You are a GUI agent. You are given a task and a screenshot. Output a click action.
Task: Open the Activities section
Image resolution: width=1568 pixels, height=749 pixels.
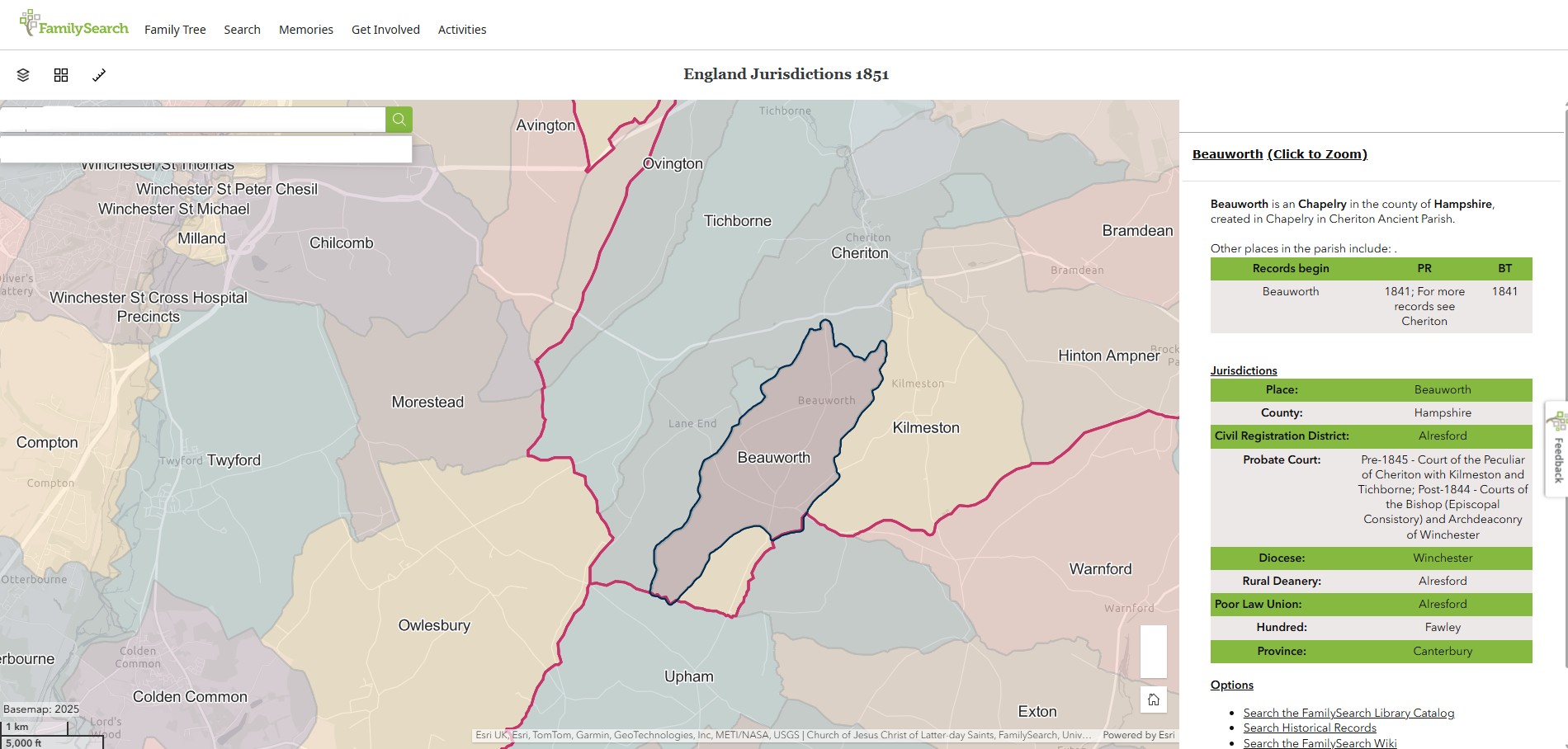[462, 30]
